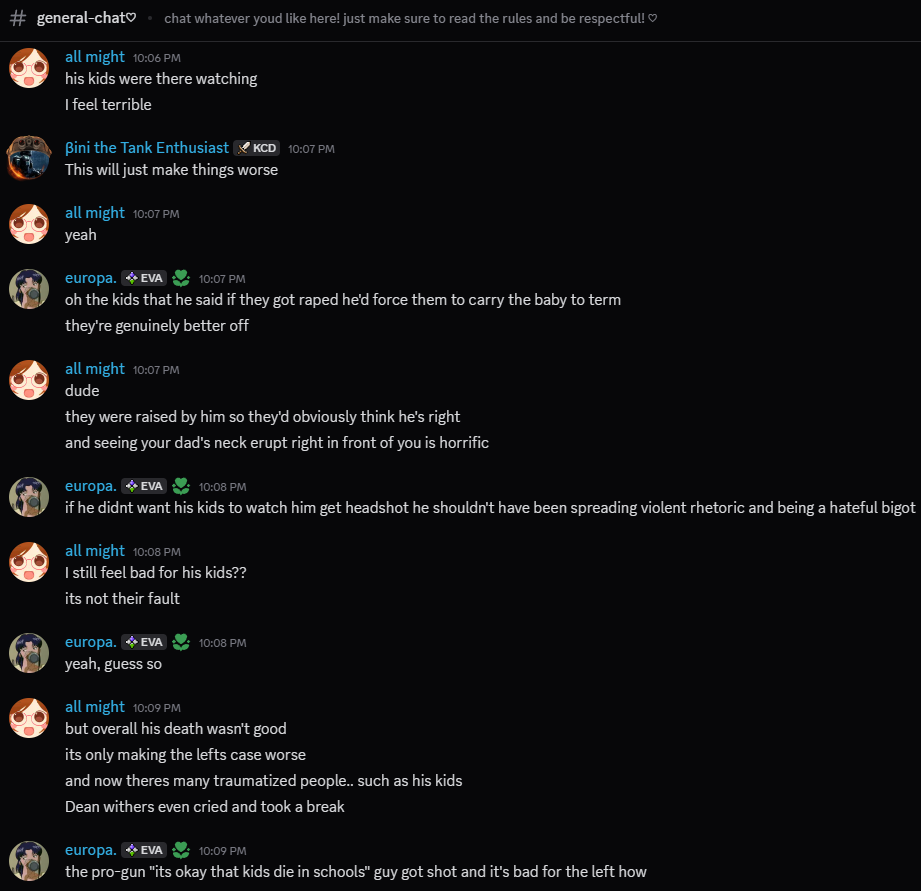Click the green heart icon at 10:09 PM
Viewport: 921px width, 891px height.
click(x=181, y=850)
